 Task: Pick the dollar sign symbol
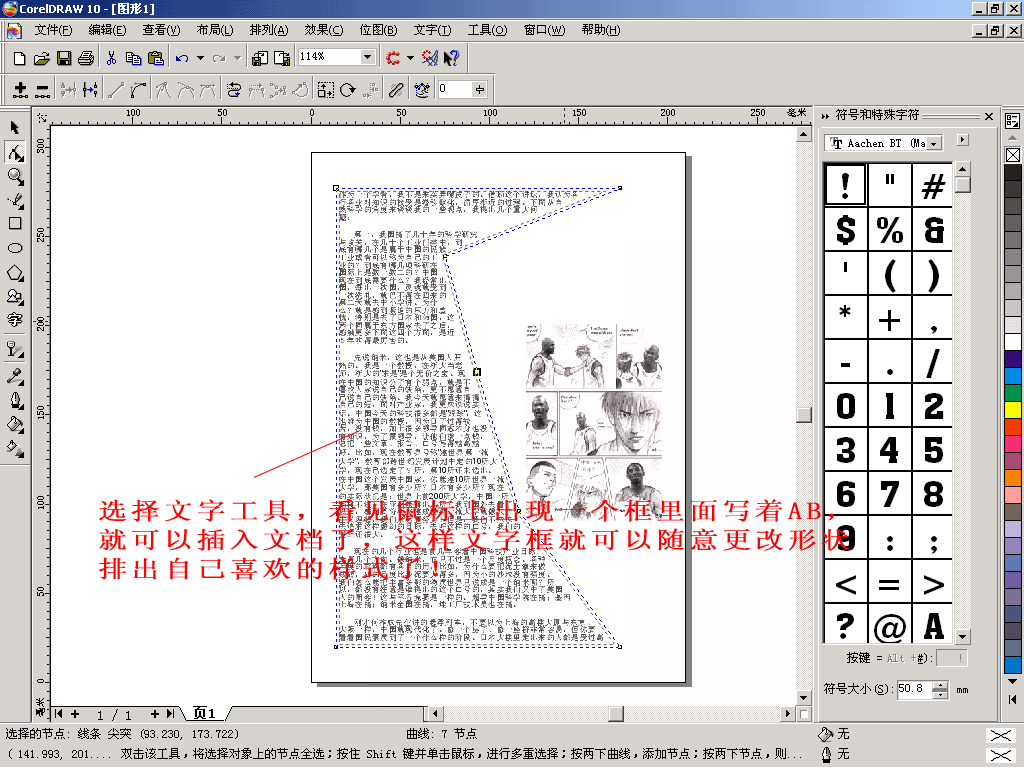pos(846,230)
